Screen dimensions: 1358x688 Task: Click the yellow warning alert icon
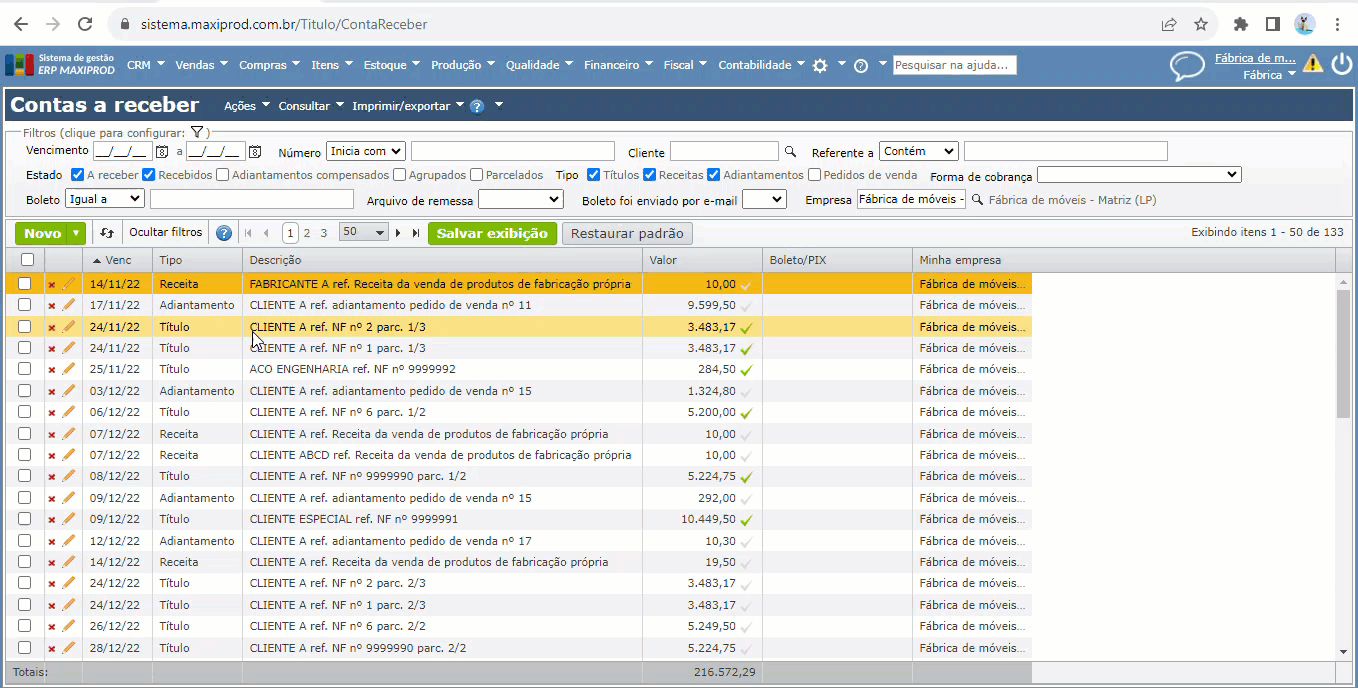pyautogui.click(x=1313, y=64)
